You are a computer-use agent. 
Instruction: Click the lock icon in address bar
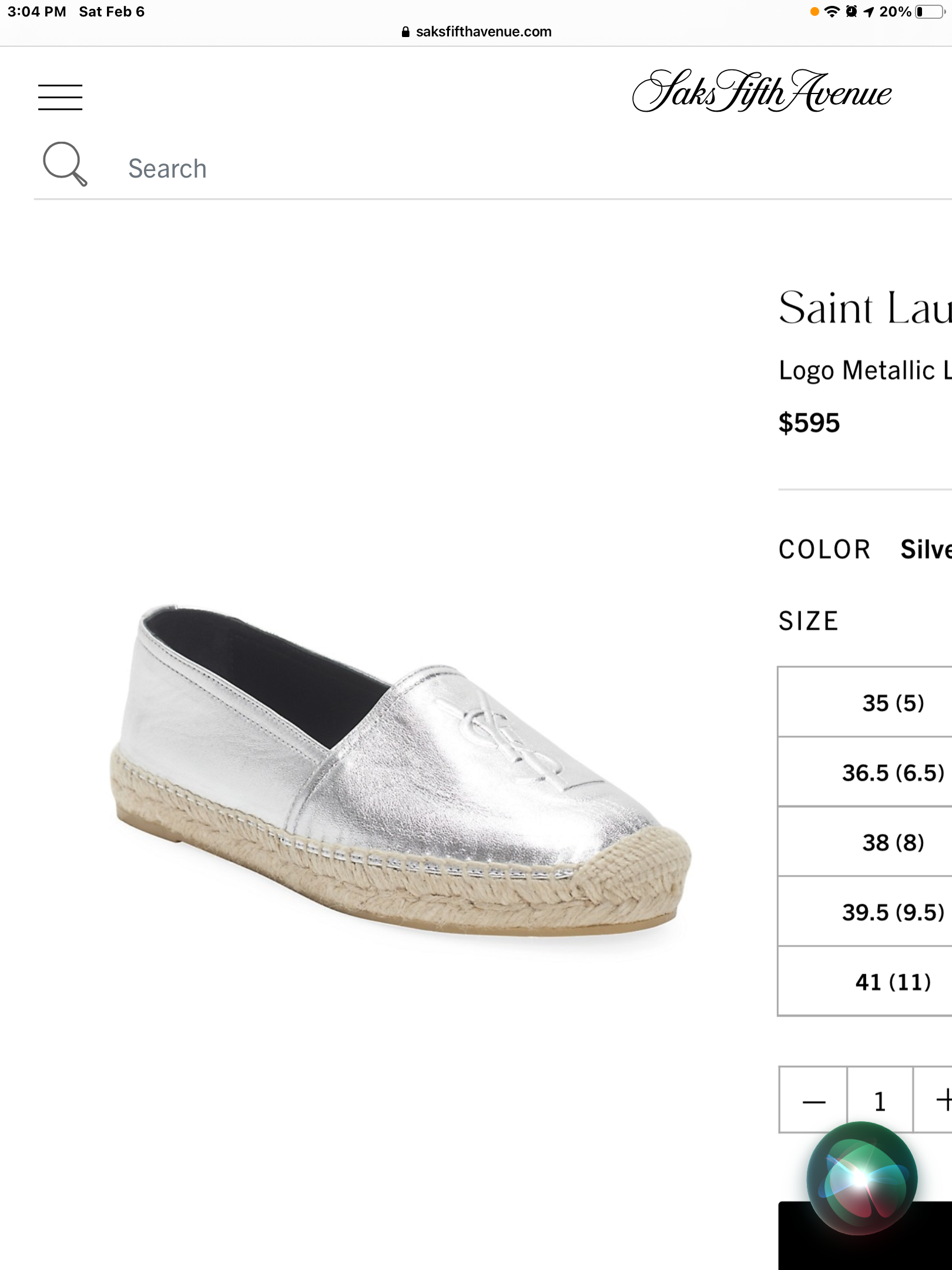(x=405, y=32)
